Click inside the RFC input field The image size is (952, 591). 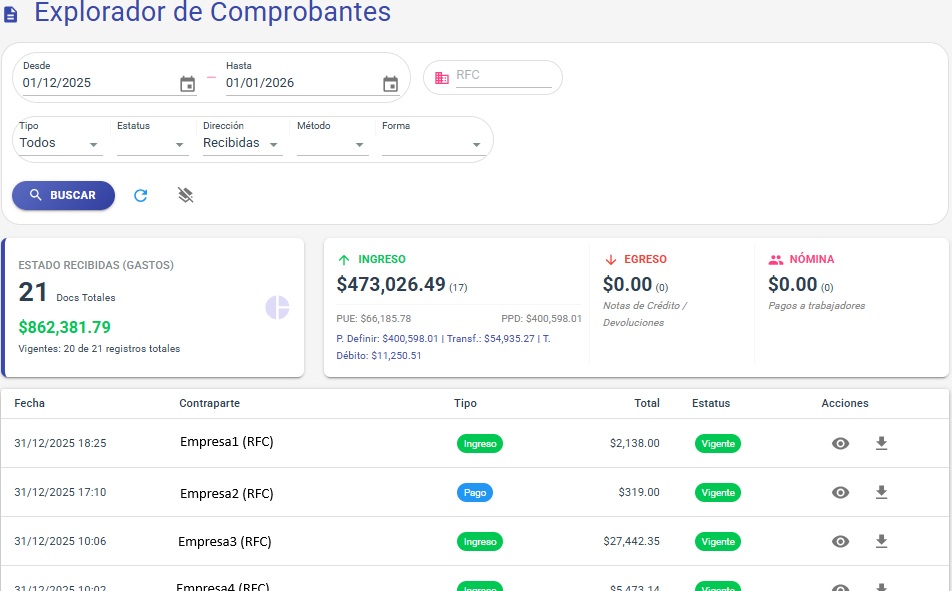[505, 77]
